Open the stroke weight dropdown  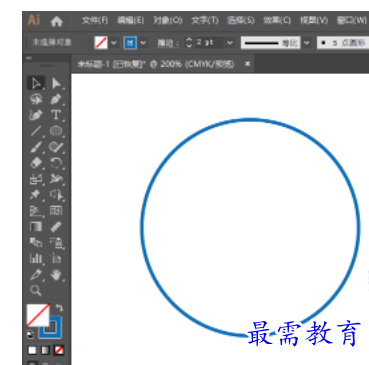point(230,43)
